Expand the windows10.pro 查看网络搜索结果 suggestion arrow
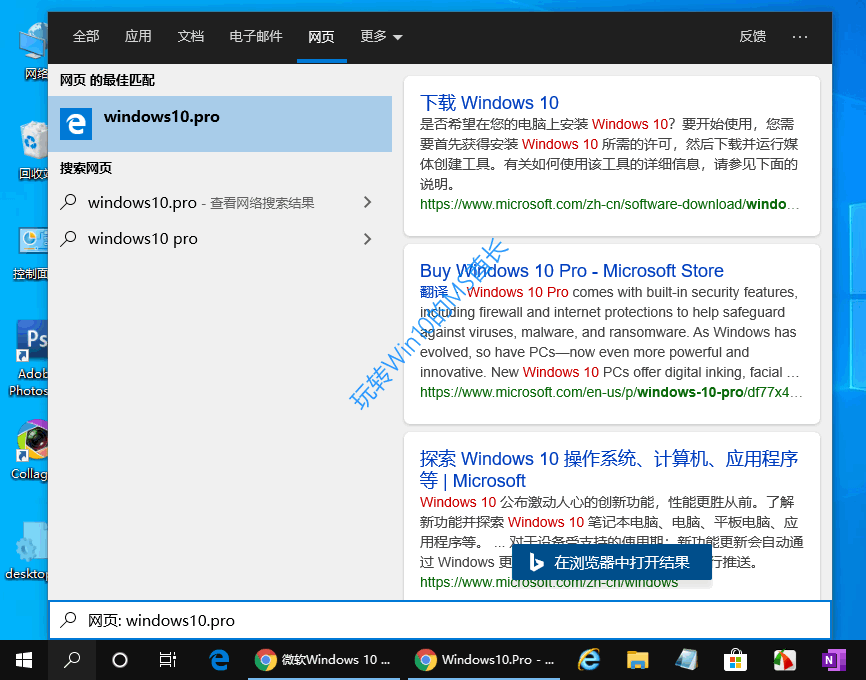 pos(368,203)
